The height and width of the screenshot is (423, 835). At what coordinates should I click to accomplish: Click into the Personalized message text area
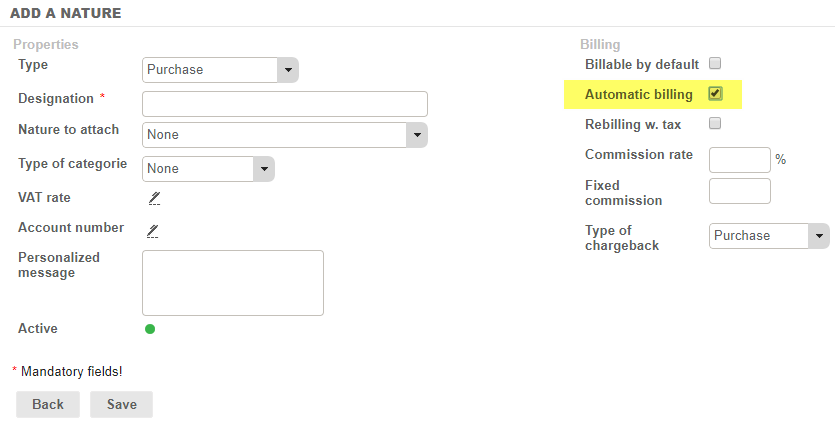233,283
